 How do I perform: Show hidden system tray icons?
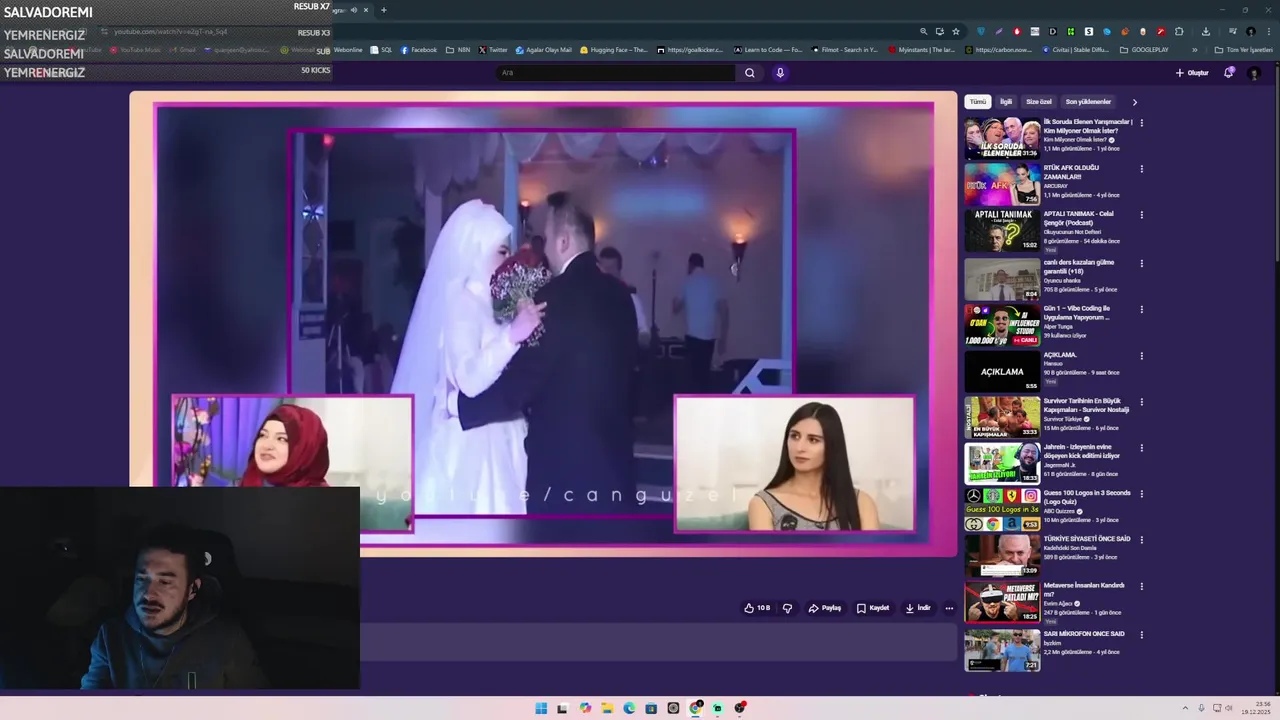[1186, 708]
